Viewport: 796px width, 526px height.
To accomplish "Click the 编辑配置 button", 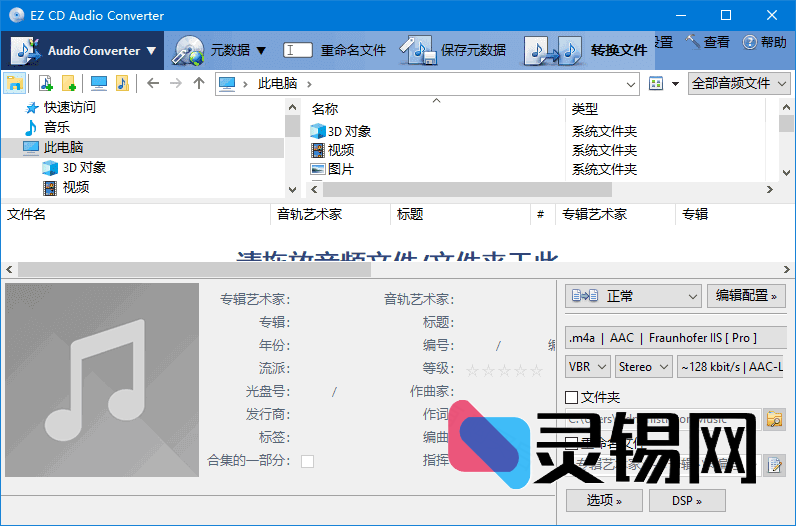I will pyautogui.click(x=746, y=296).
